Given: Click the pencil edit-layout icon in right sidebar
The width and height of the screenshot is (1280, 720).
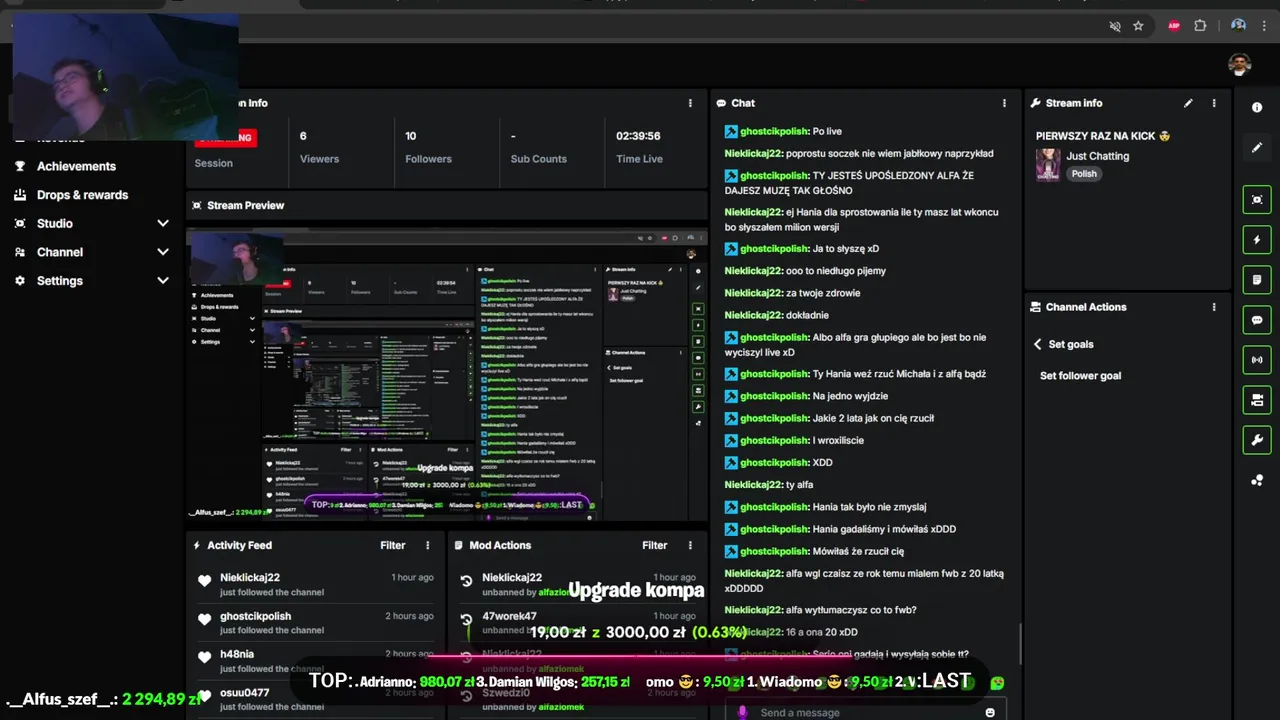Looking at the screenshot, I should coord(1257,147).
